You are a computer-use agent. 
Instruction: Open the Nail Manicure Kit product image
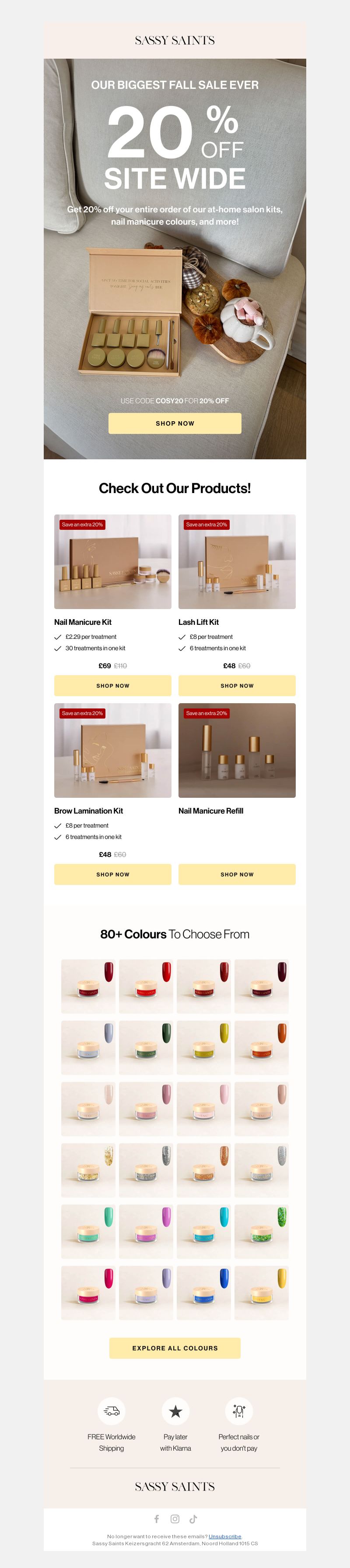(112, 561)
